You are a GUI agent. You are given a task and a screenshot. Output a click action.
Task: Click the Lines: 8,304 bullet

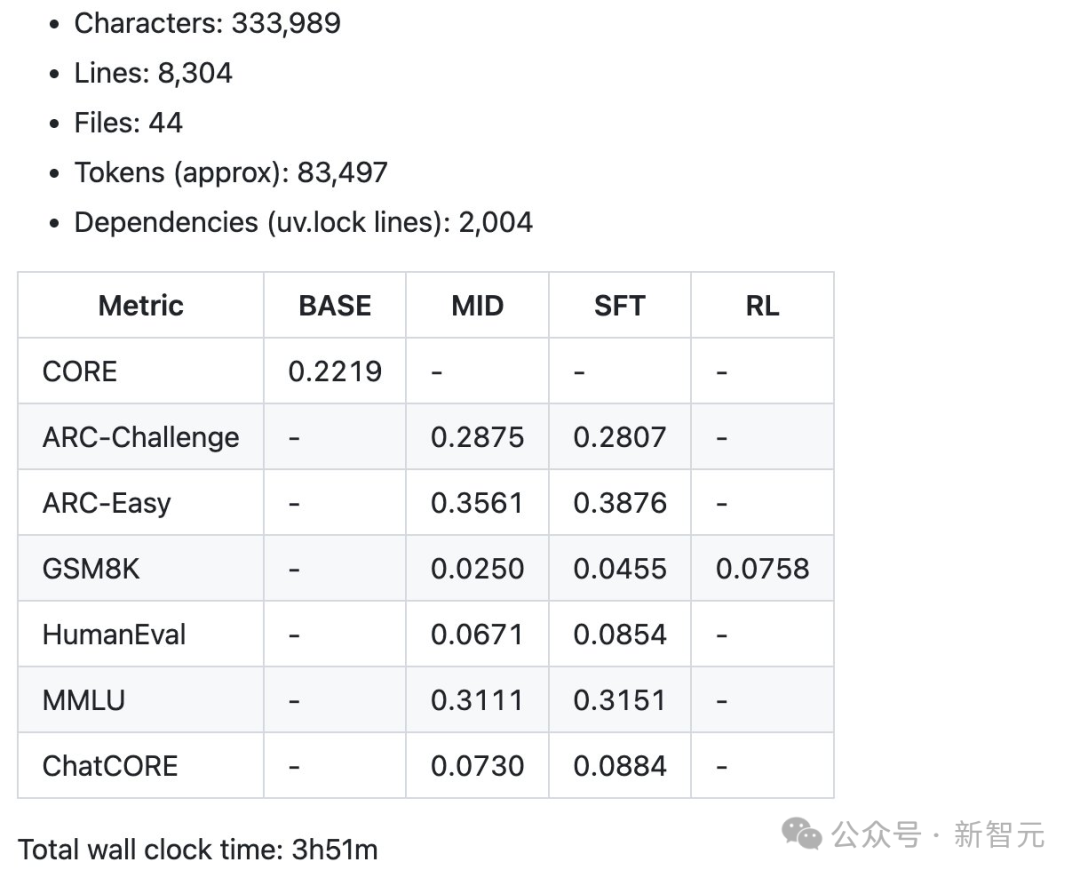coord(153,73)
